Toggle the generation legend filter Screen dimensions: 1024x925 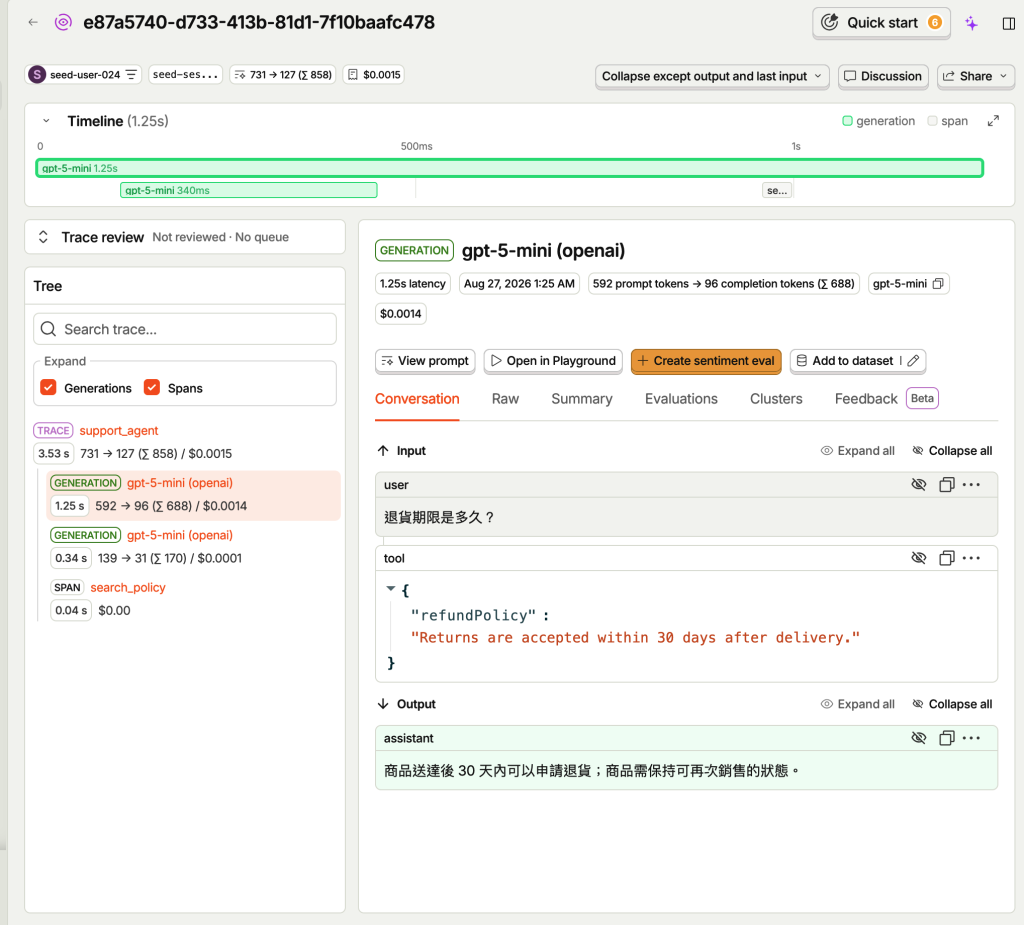click(878, 121)
